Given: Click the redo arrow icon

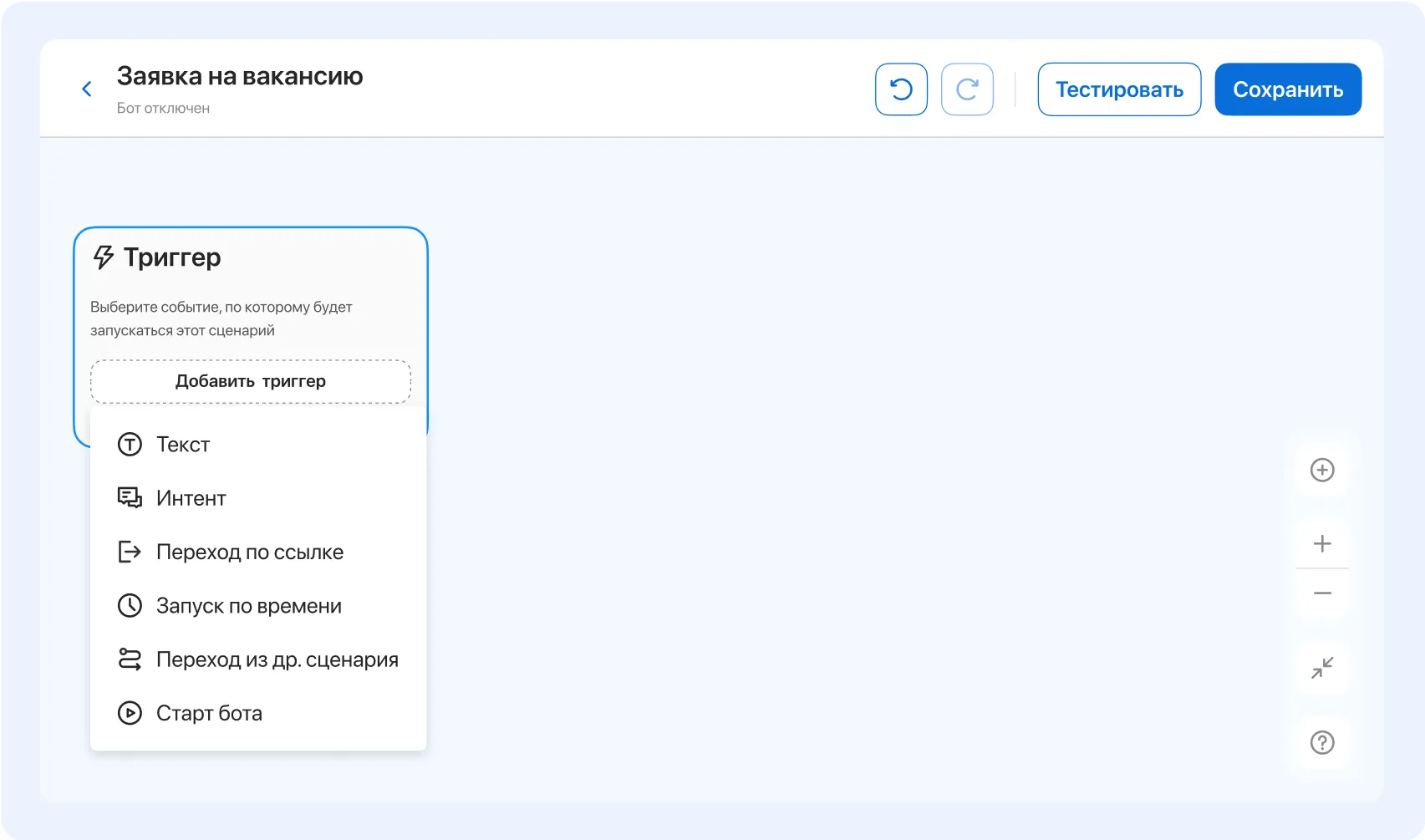Looking at the screenshot, I should click(x=967, y=89).
